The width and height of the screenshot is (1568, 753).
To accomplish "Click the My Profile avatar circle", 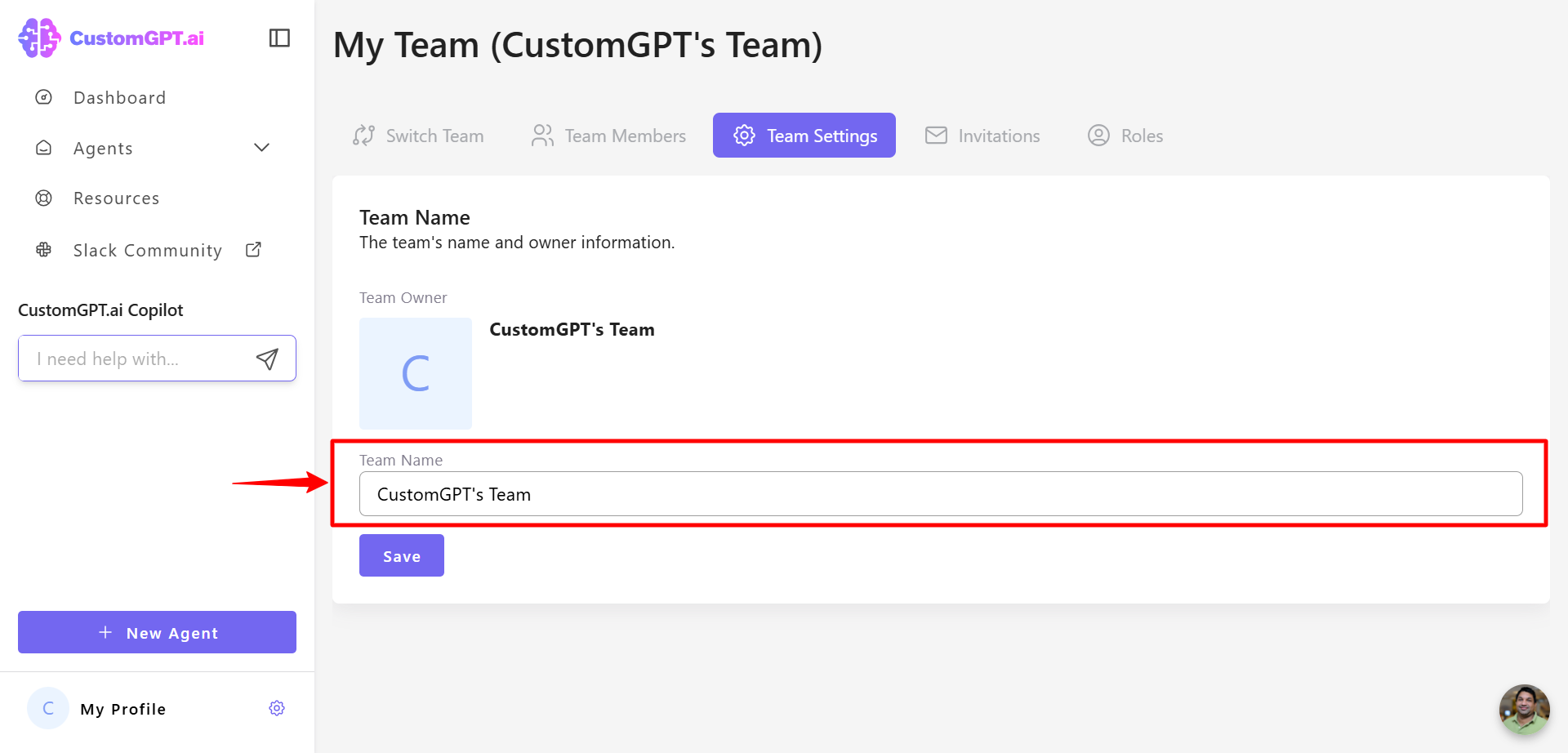I will (48, 708).
